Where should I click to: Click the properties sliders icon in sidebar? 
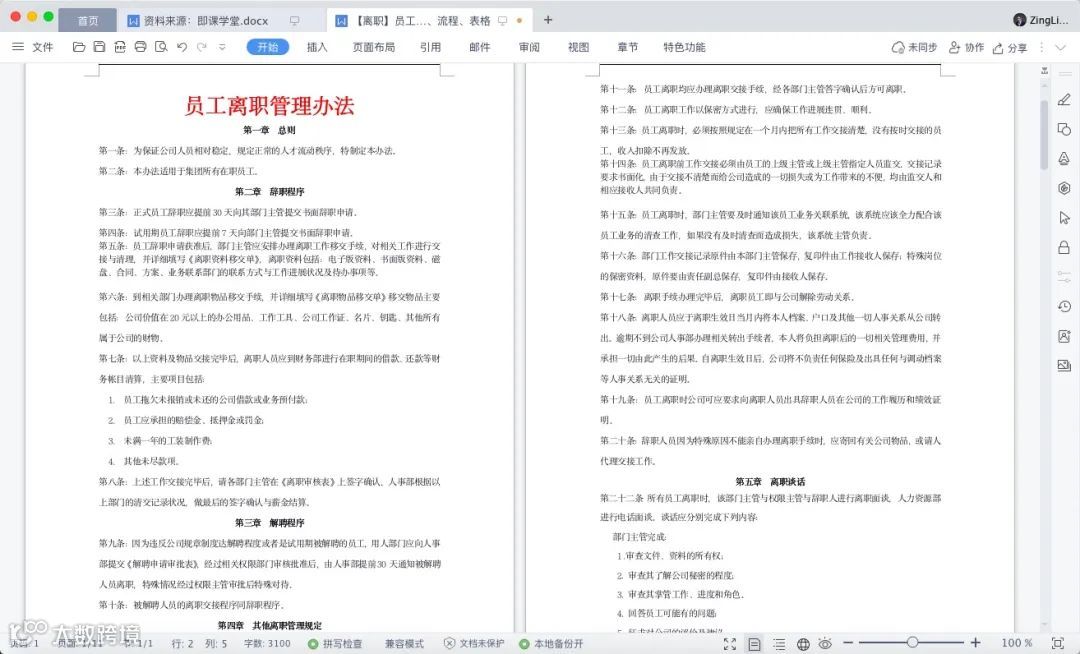coord(1064,277)
